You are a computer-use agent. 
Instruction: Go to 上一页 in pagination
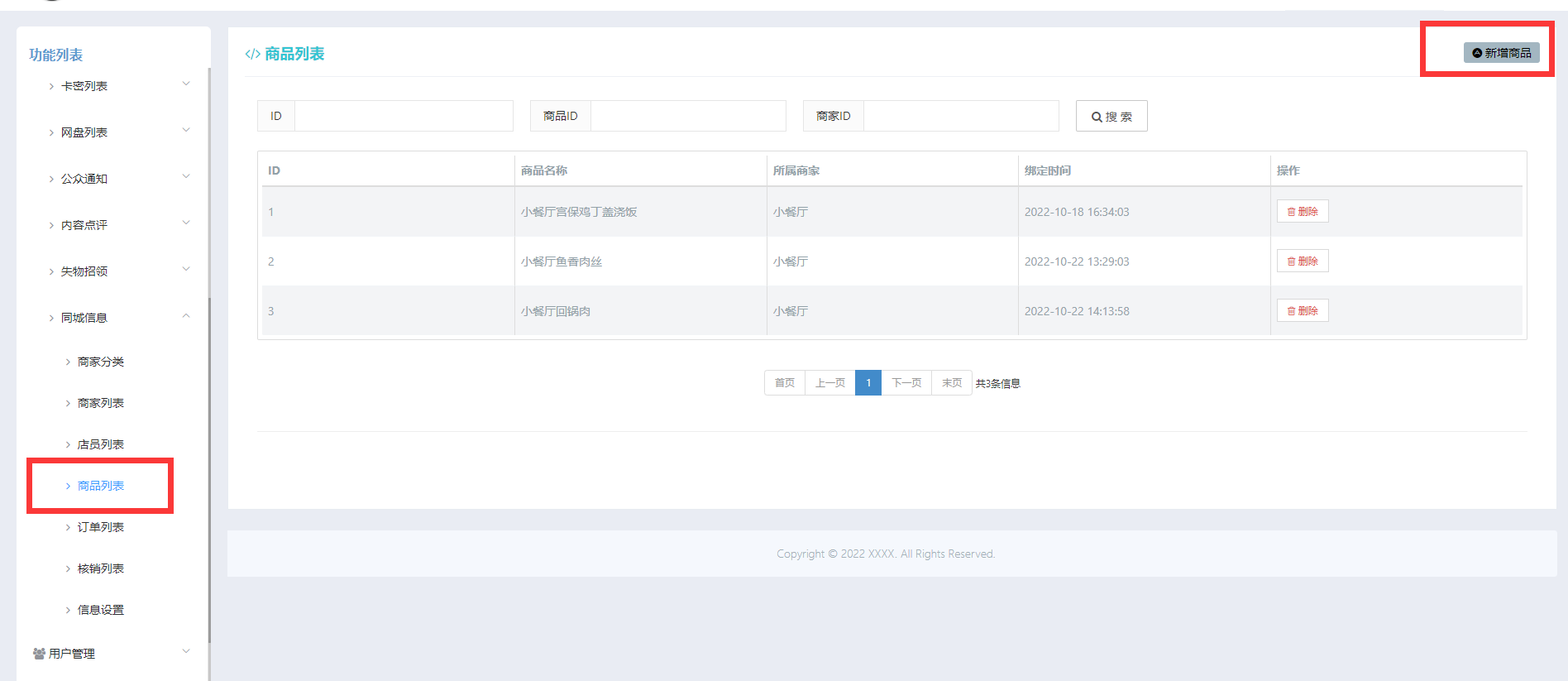click(x=829, y=382)
